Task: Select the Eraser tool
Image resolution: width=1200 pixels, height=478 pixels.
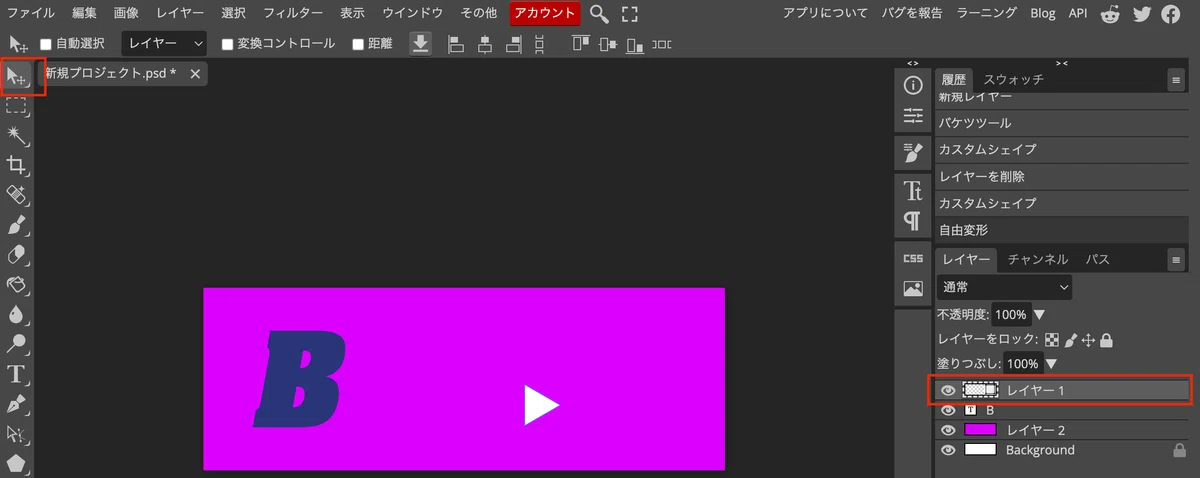Action: click(17, 255)
